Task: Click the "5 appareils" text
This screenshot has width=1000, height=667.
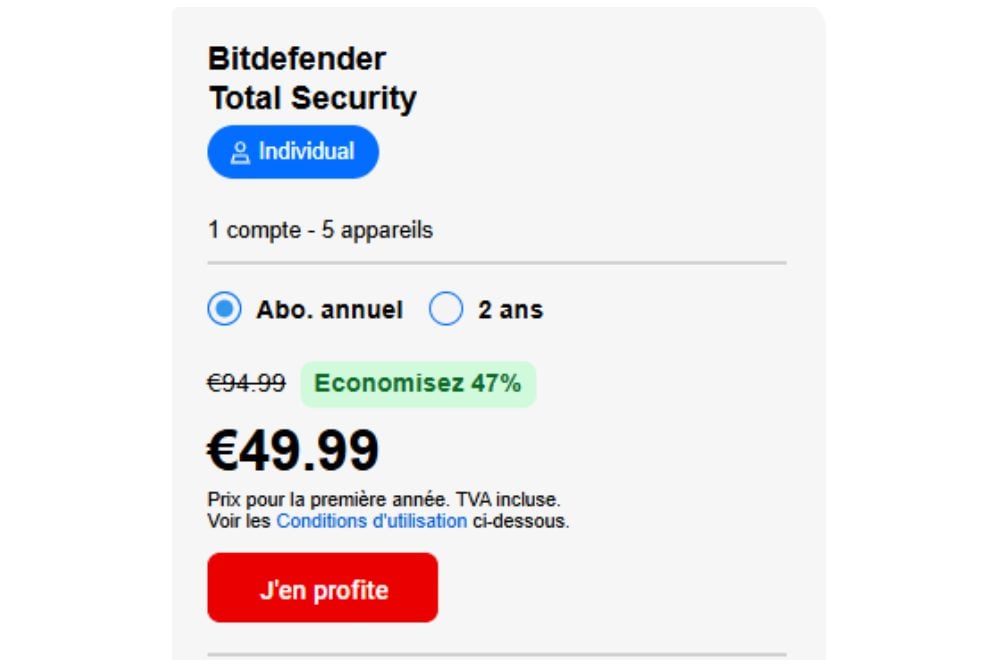Action: pyautogui.click(x=377, y=230)
